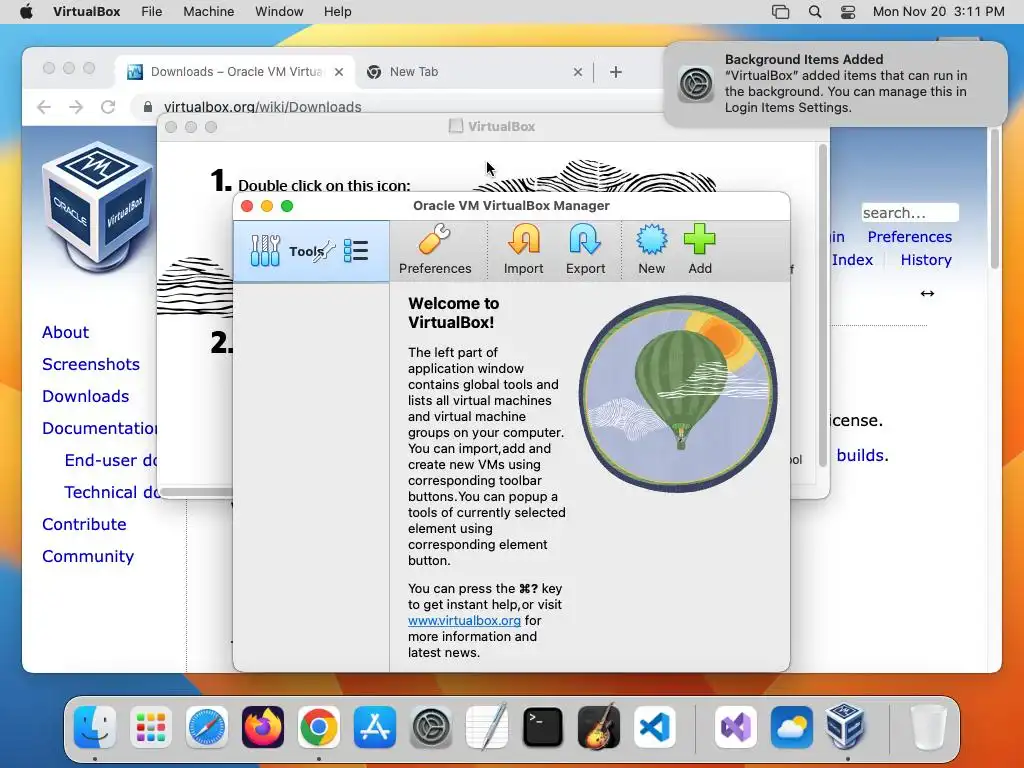The height and width of the screenshot is (768, 1024).
Task: Open the Apple menu
Action: tap(26, 12)
